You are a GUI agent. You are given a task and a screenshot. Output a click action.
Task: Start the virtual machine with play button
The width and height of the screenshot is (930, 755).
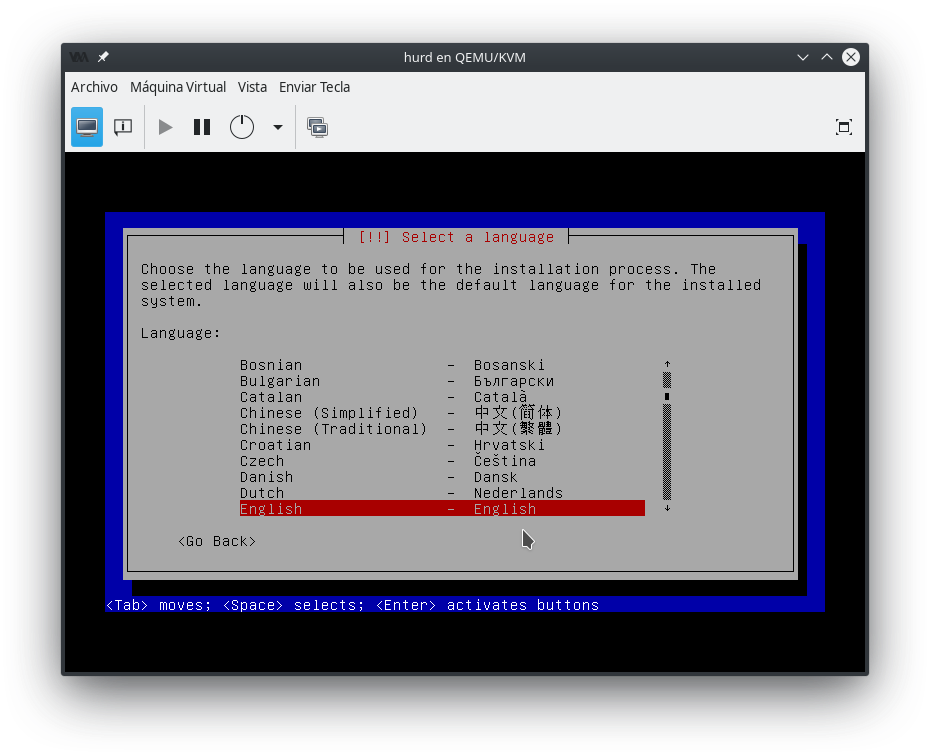coord(165,127)
